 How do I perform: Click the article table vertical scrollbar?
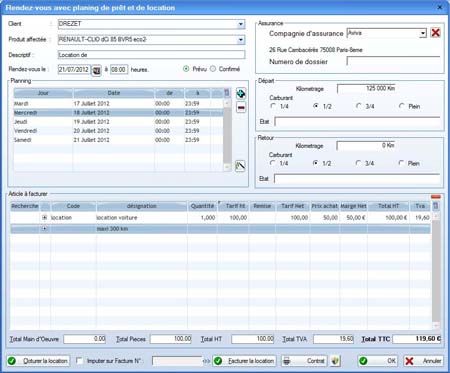436,270
